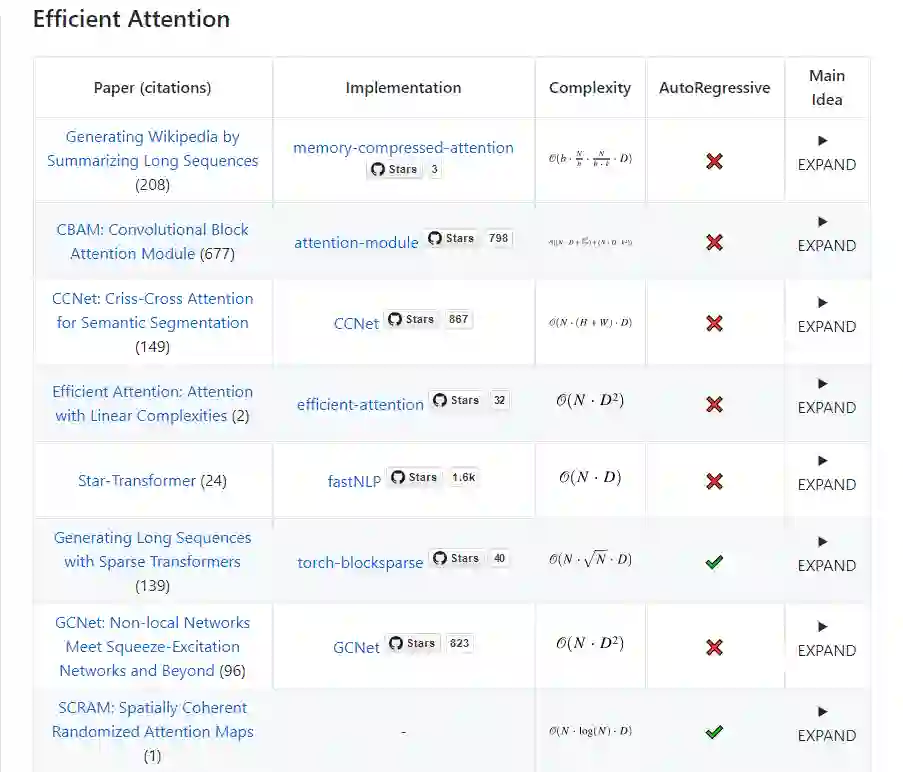The width and height of the screenshot is (903, 772).
Task: Open the torch-blocksparse repository link
Action: point(360,562)
